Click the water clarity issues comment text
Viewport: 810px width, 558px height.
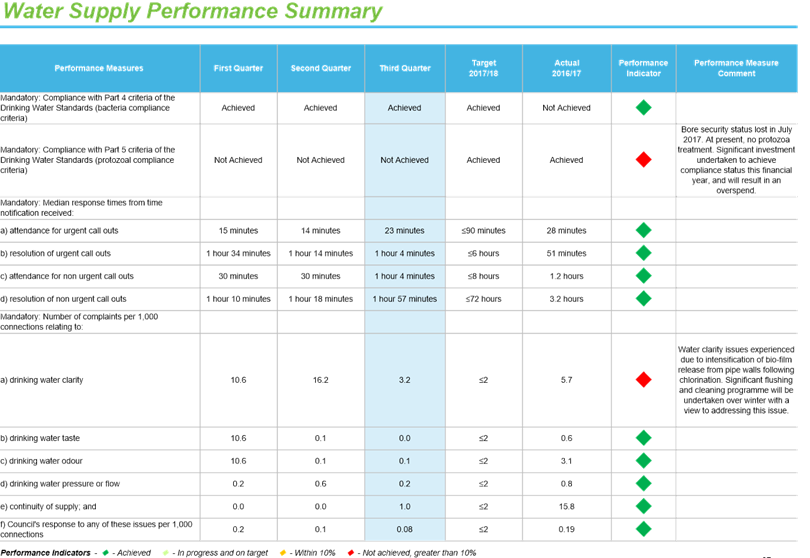click(736, 380)
